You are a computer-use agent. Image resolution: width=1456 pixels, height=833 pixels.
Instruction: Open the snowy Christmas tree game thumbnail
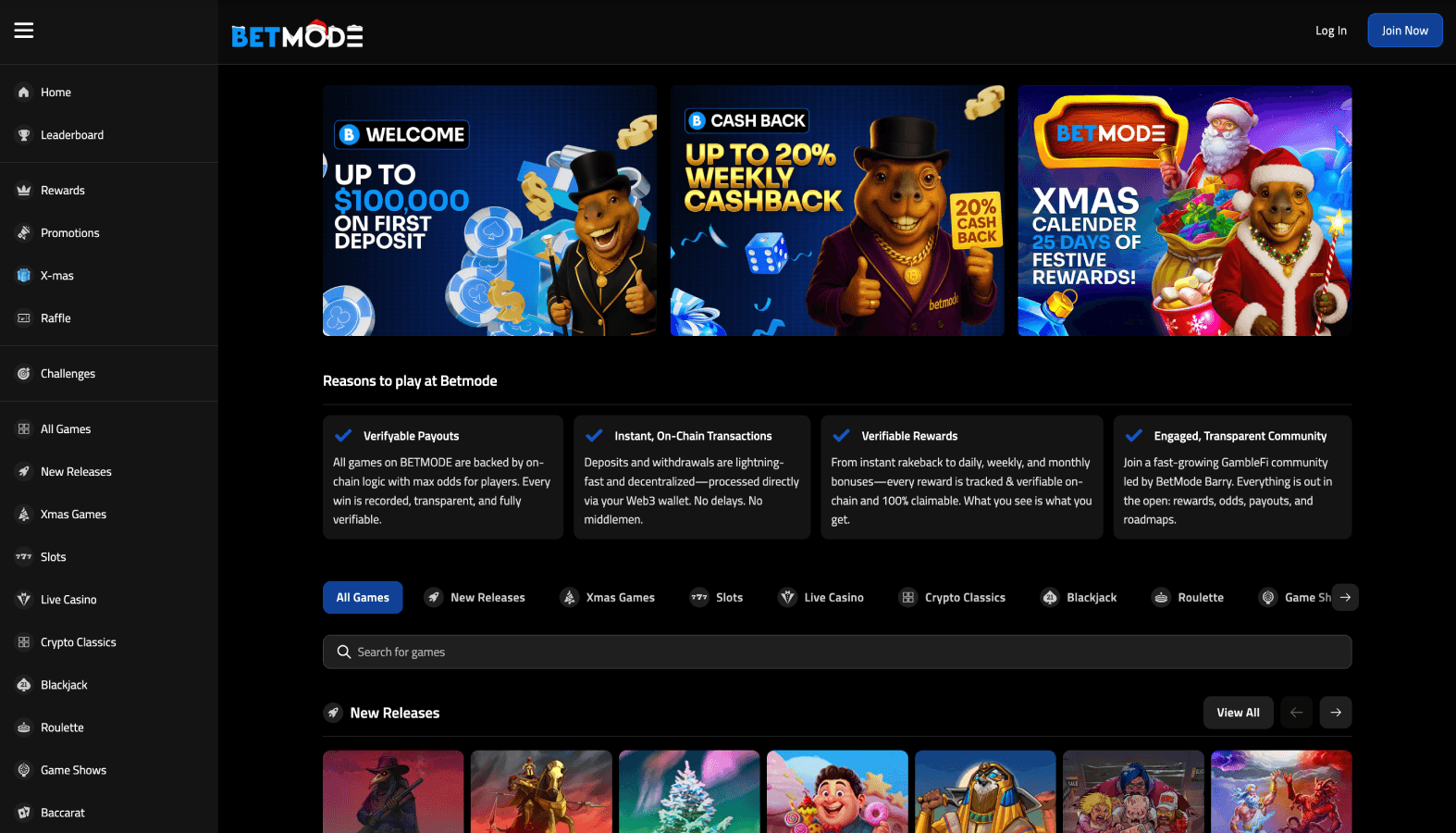[x=689, y=792]
